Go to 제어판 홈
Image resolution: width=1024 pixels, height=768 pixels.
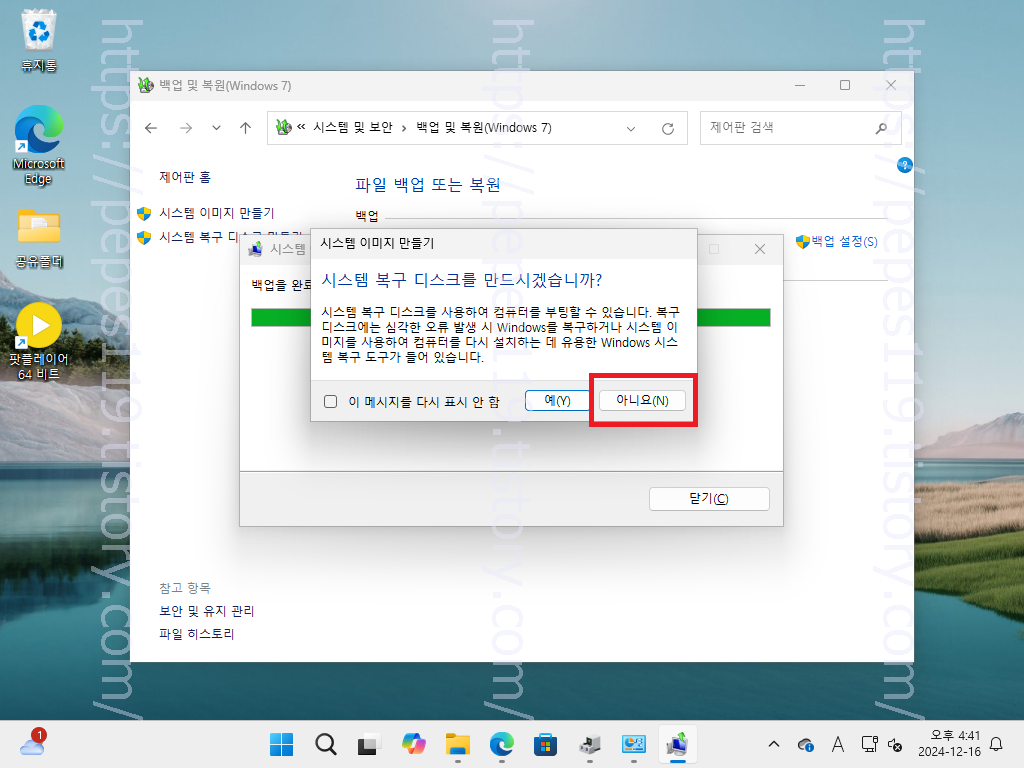tap(185, 177)
